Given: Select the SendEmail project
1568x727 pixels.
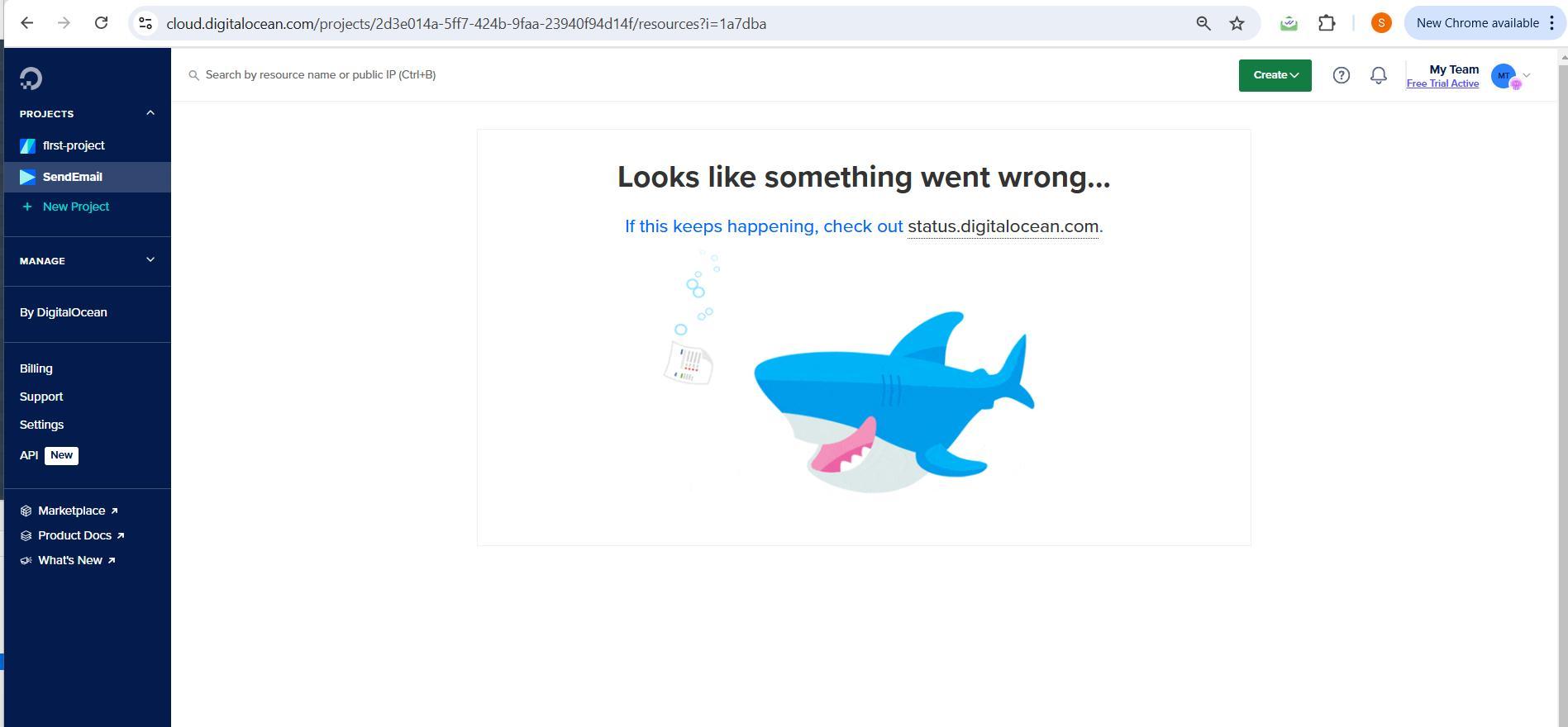Looking at the screenshot, I should [87, 177].
